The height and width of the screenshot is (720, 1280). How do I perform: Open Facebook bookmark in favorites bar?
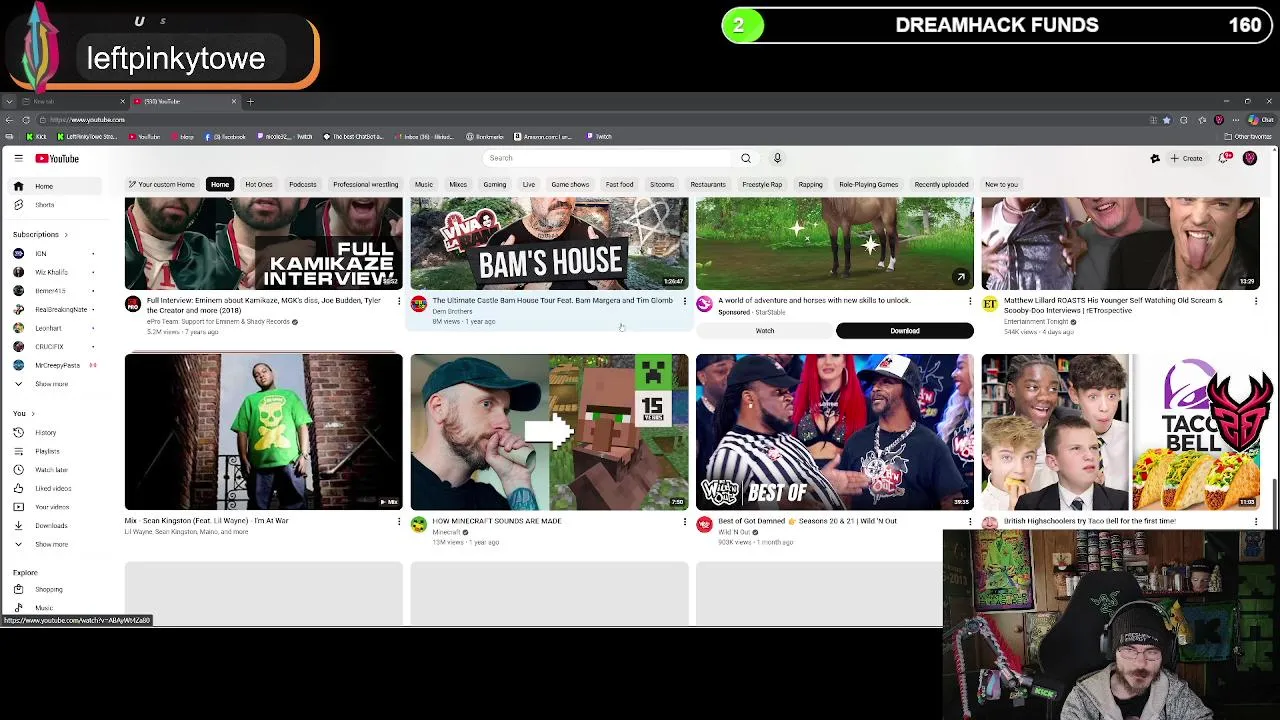pos(226,136)
